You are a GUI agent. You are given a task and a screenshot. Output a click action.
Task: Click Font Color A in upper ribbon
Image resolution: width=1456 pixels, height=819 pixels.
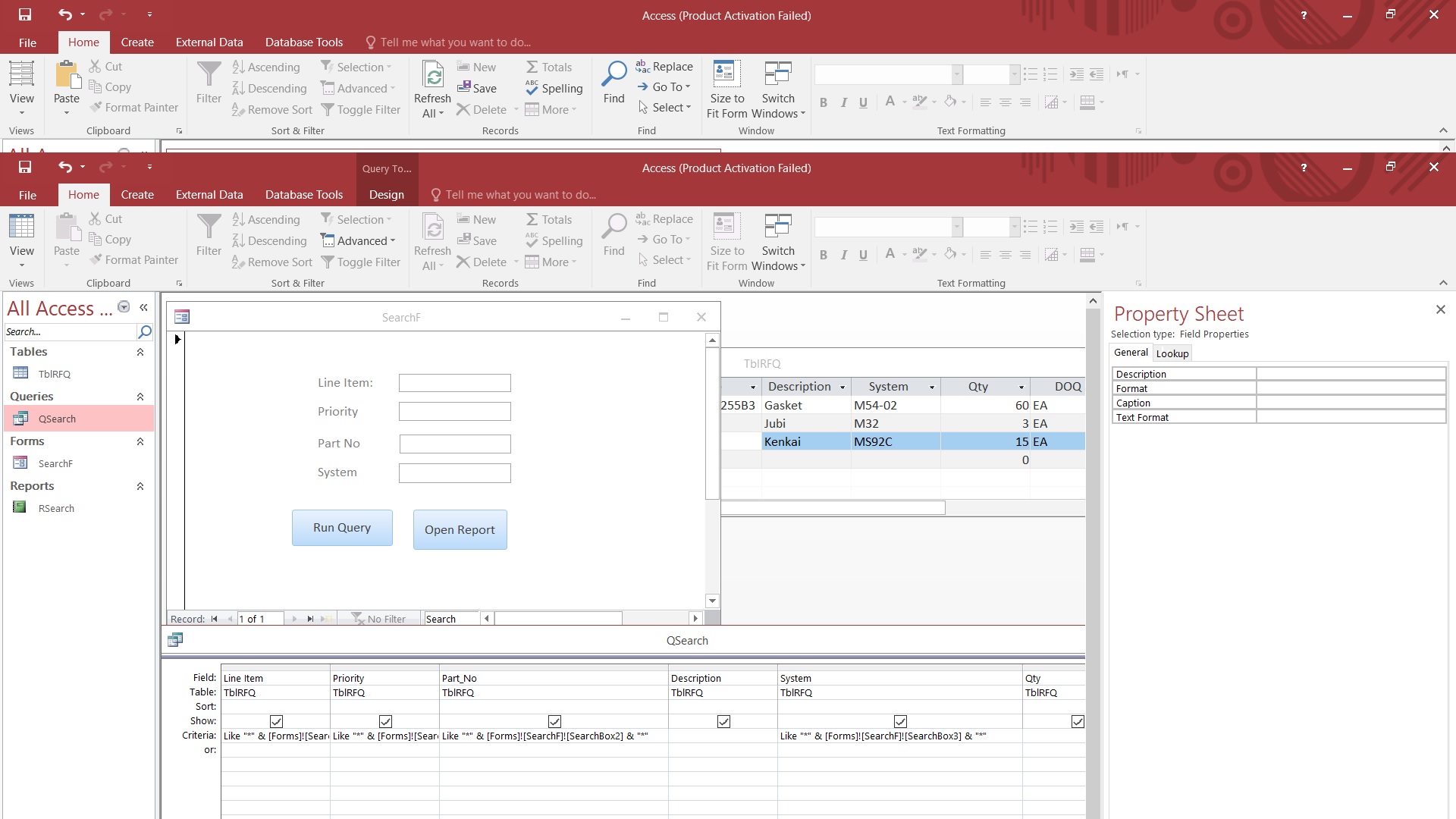tap(890, 102)
